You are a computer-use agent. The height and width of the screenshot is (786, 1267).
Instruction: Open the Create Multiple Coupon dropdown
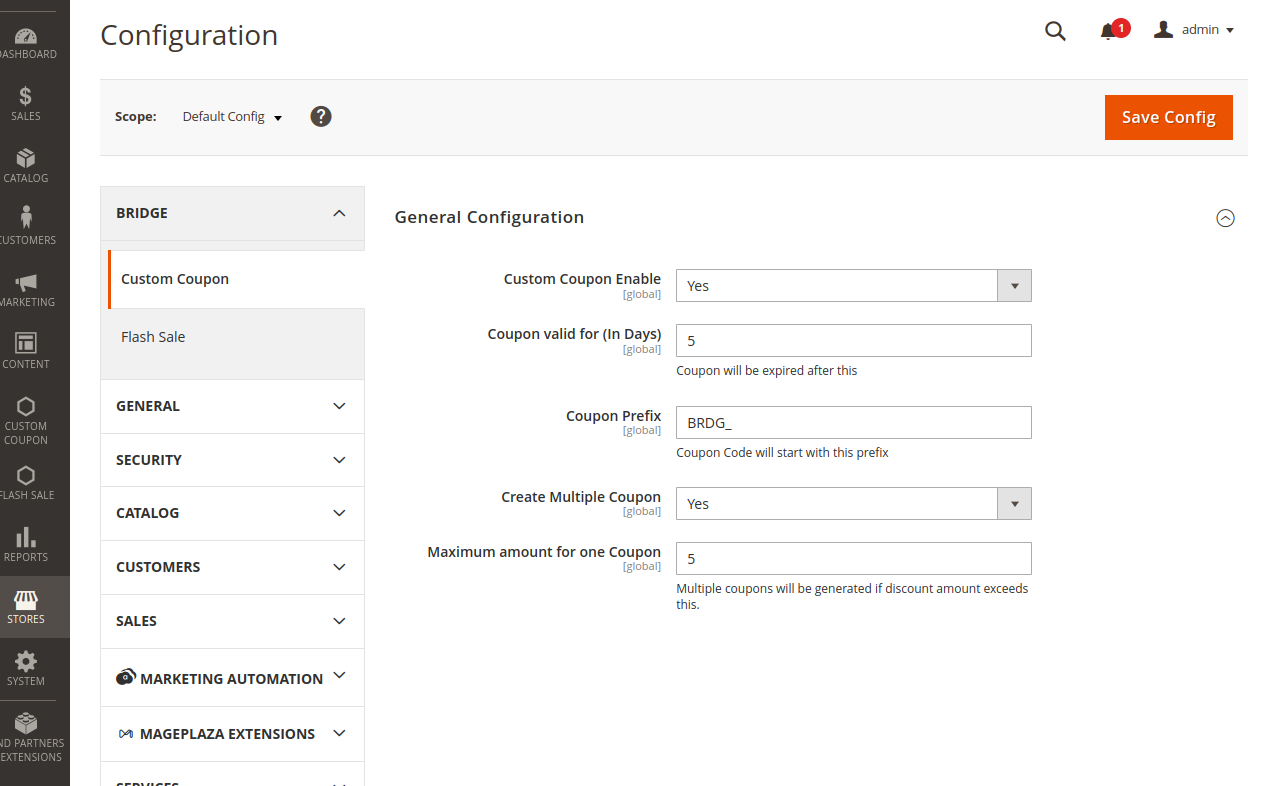[x=853, y=504]
